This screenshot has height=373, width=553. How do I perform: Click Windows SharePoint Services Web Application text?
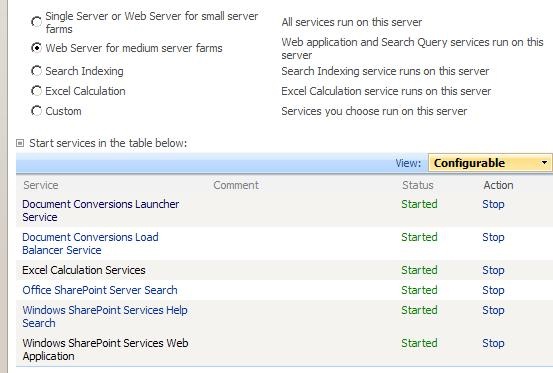point(105,349)
